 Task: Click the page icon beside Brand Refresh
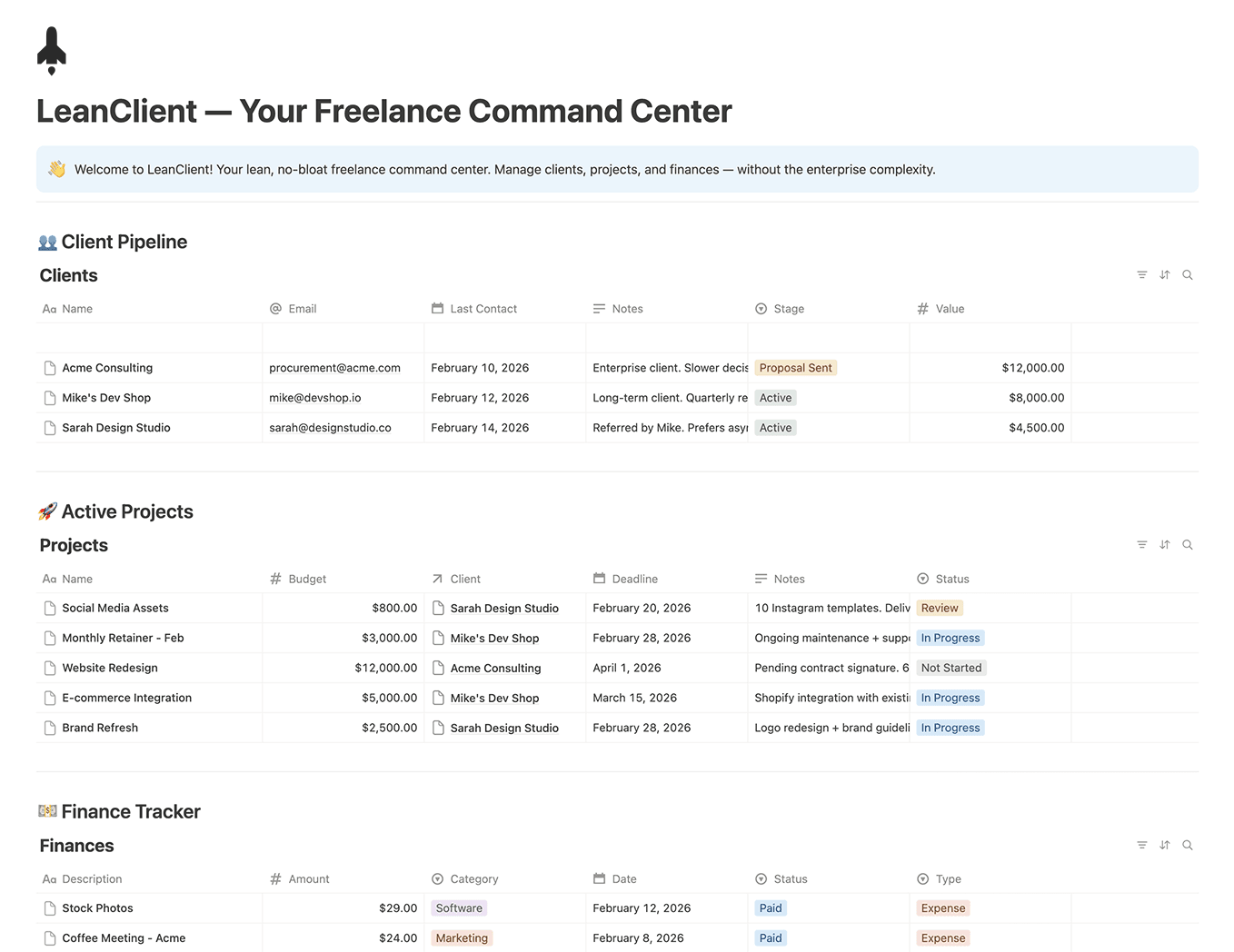(49, 727)
